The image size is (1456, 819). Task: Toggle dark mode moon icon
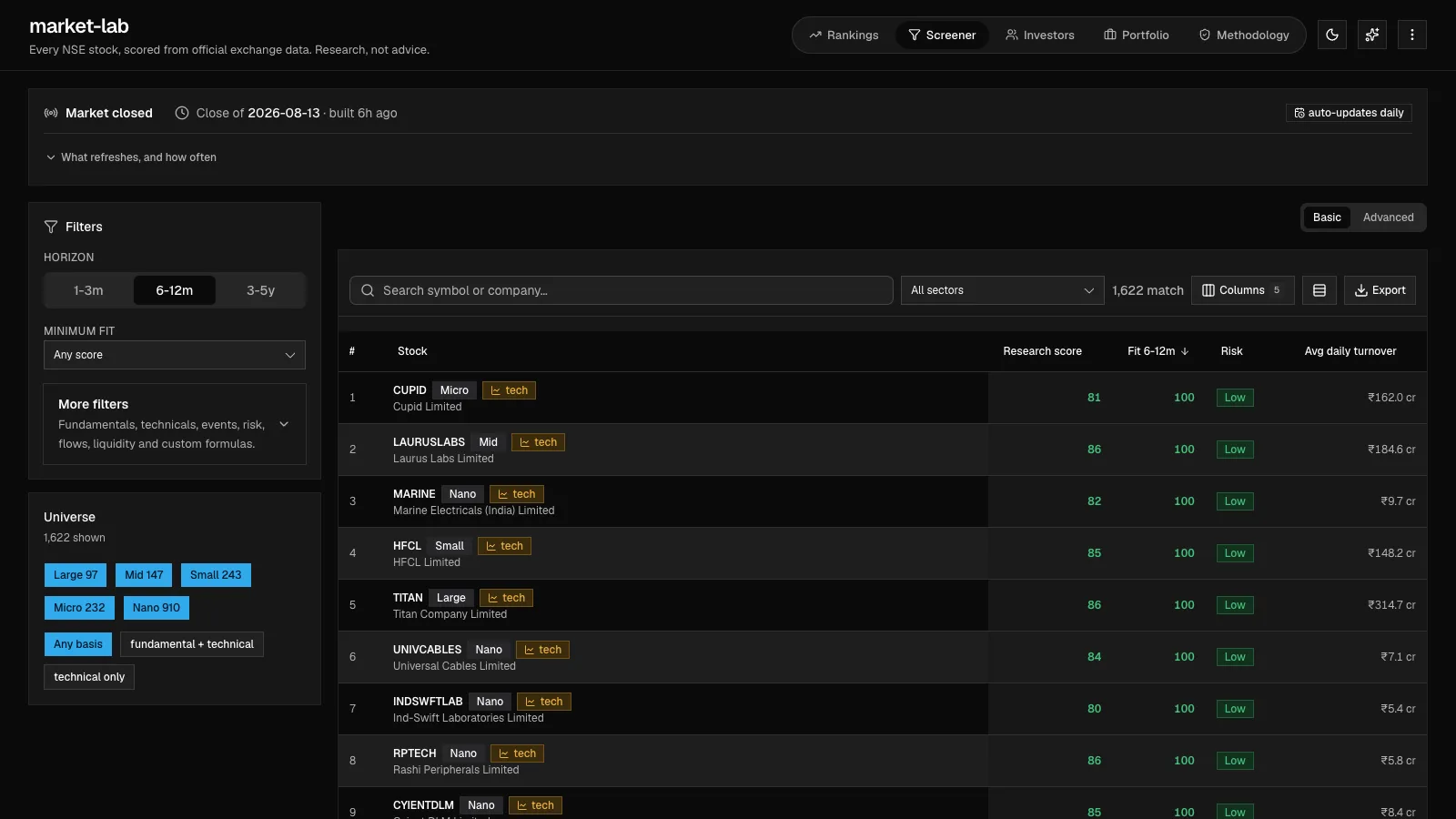point(1332,35)
